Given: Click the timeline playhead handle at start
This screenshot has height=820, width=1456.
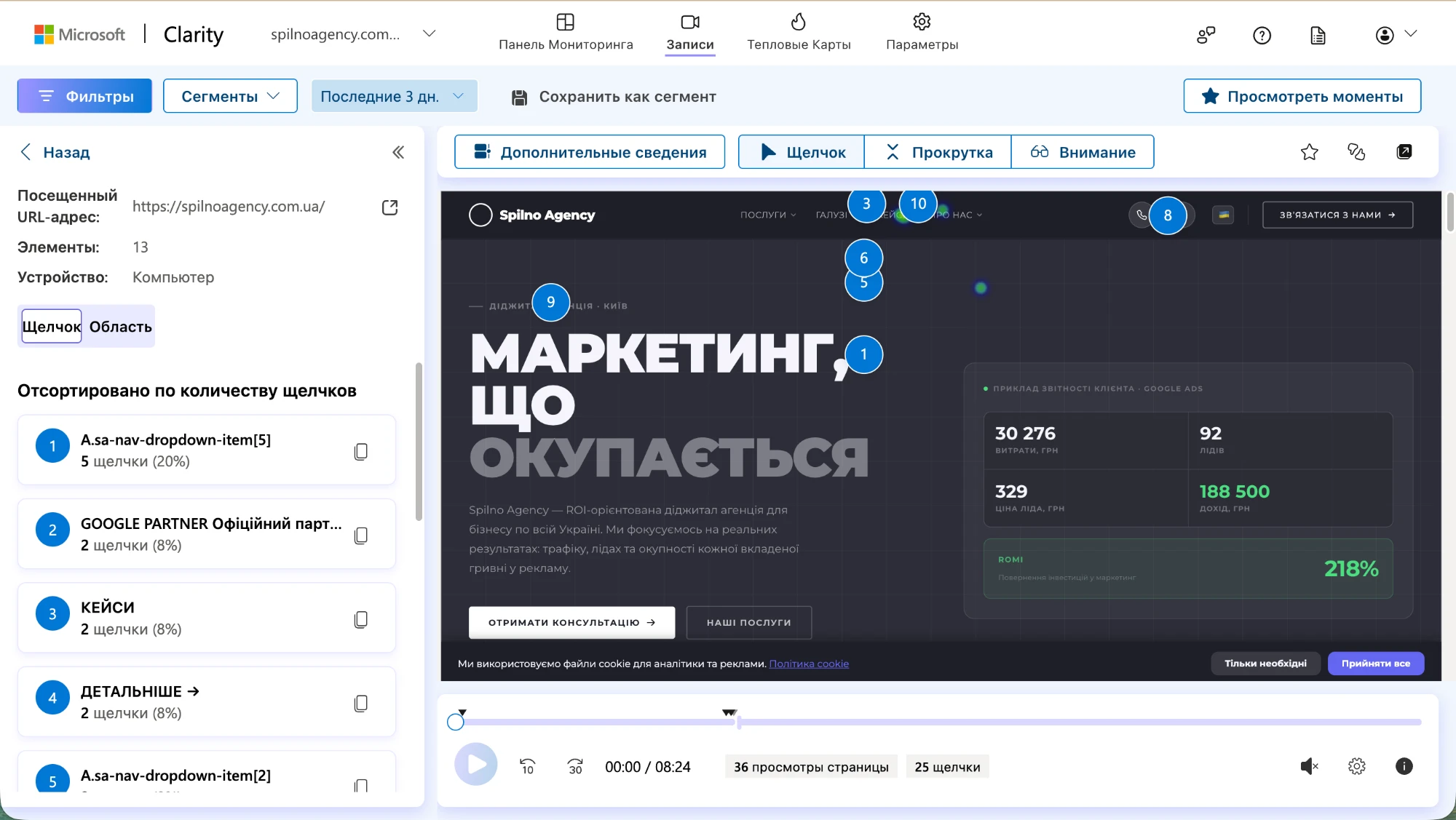Looking at the screenshot, I should coord(456,722).
